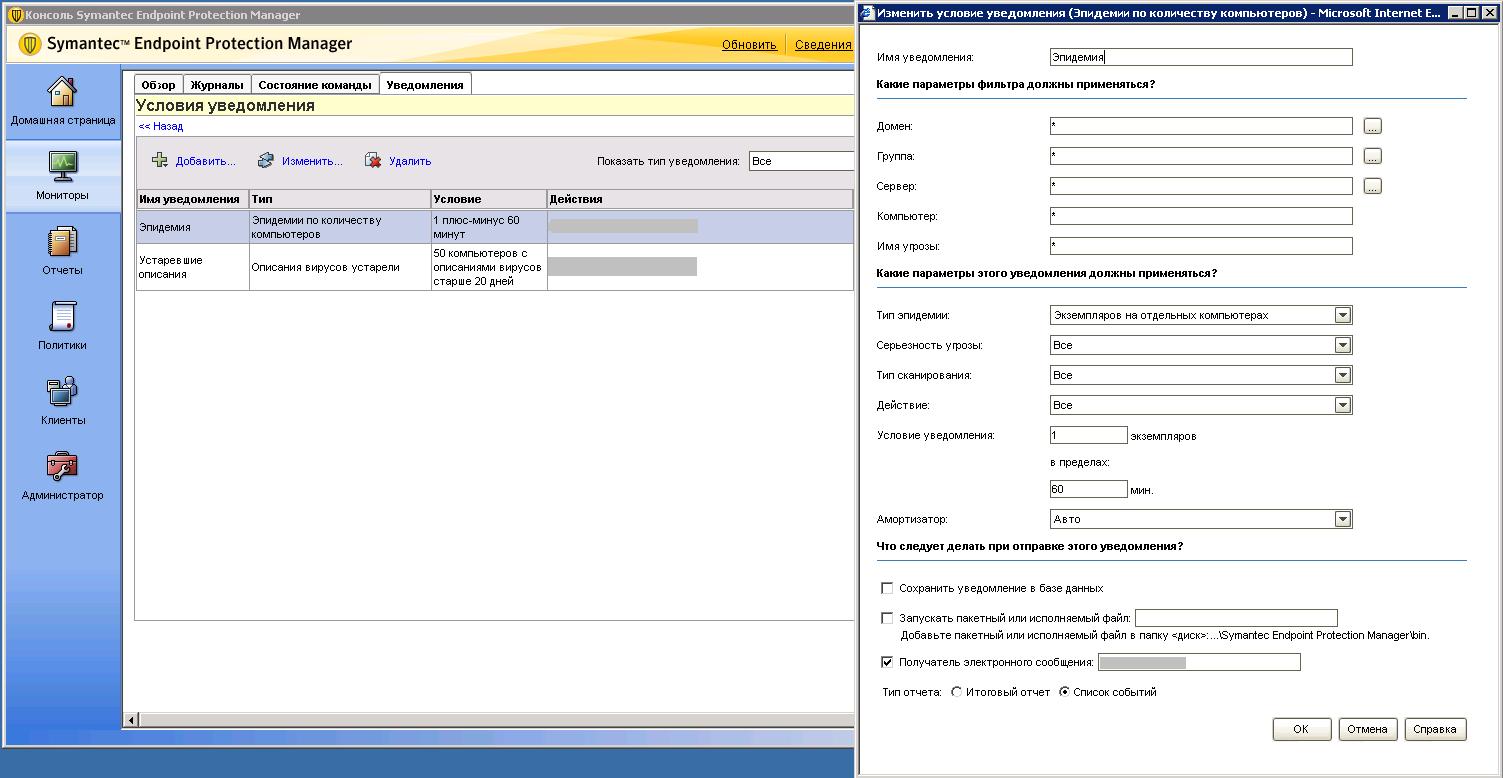This screenshot has width=1503, height=778.
Task: Click the Сведения link
Action: click(x=823, y=44)
